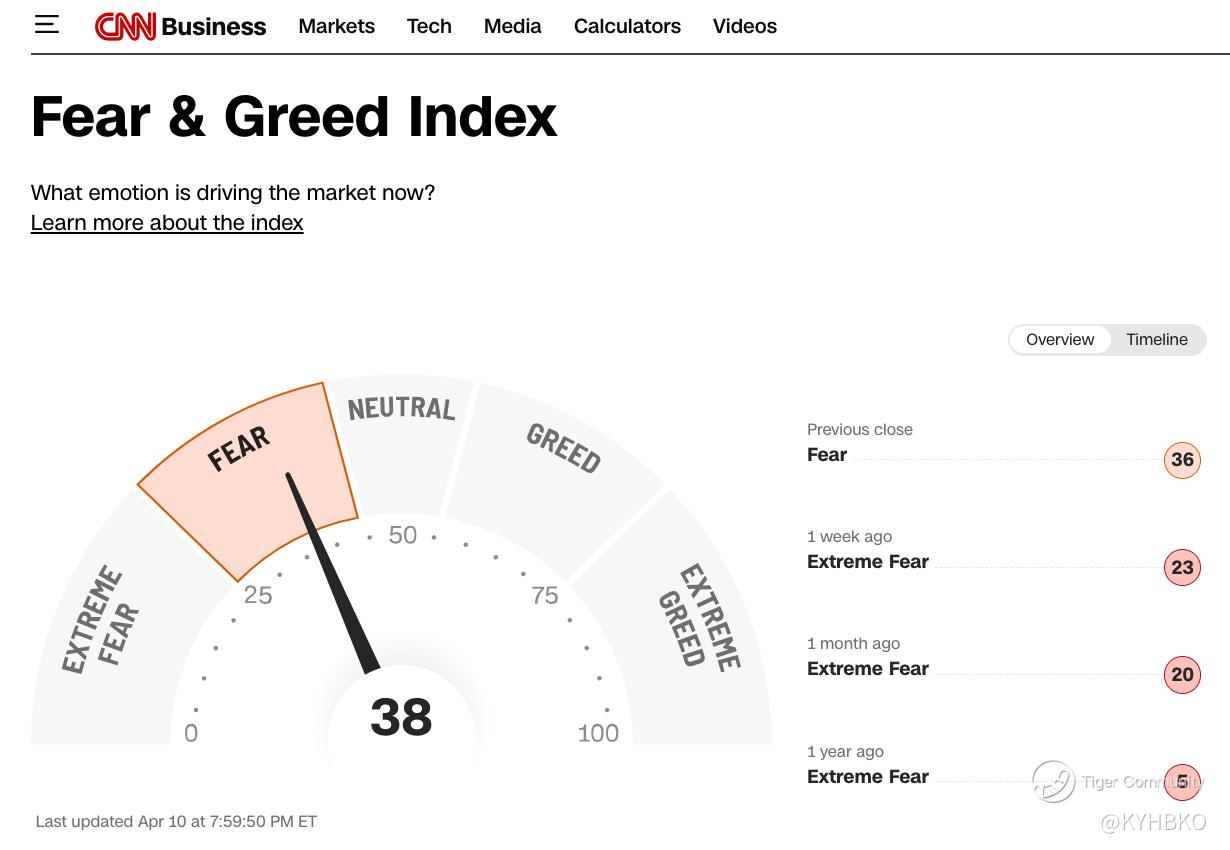The image size is (1230, 850).
Task: Open the hamburger menu icon
Action: click(x=47, y=25)
